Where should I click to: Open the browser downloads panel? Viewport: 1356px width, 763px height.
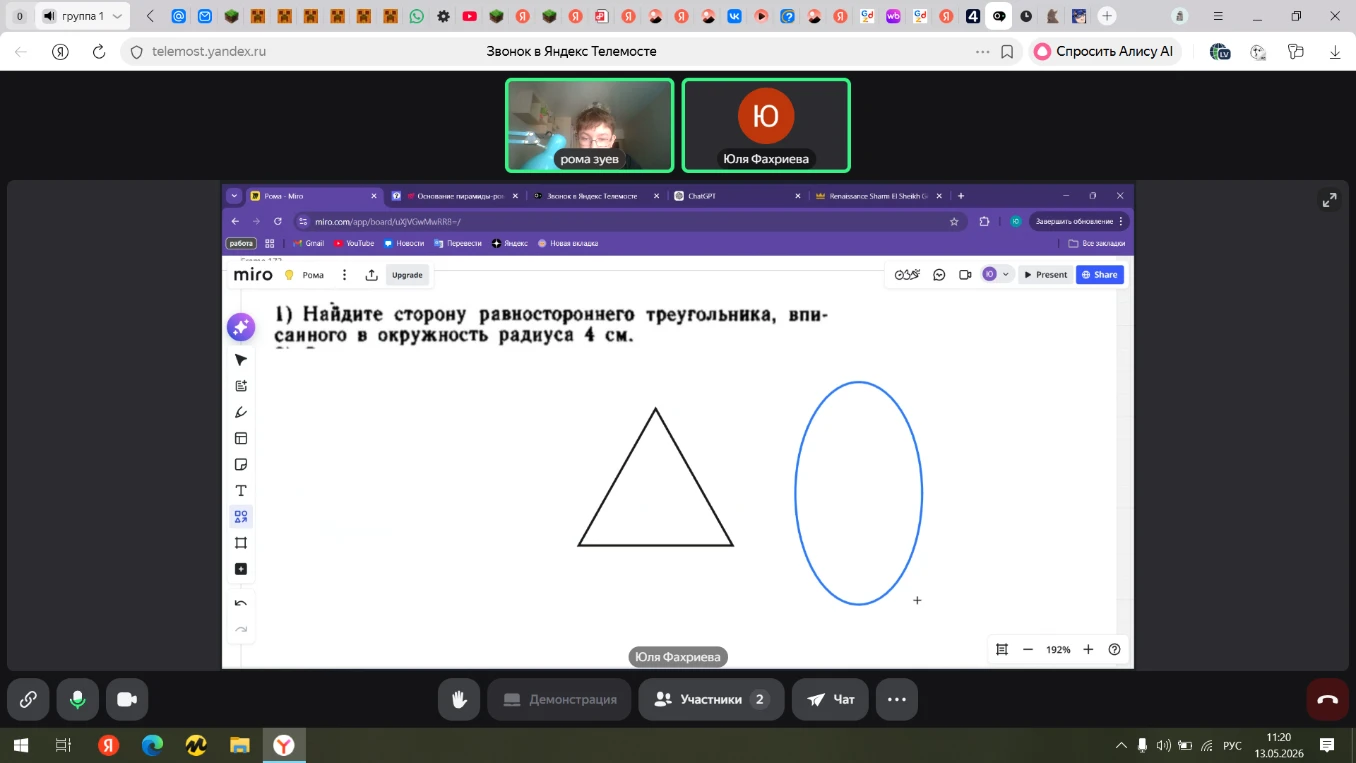pyautogui.click(x=1334, y=52)
